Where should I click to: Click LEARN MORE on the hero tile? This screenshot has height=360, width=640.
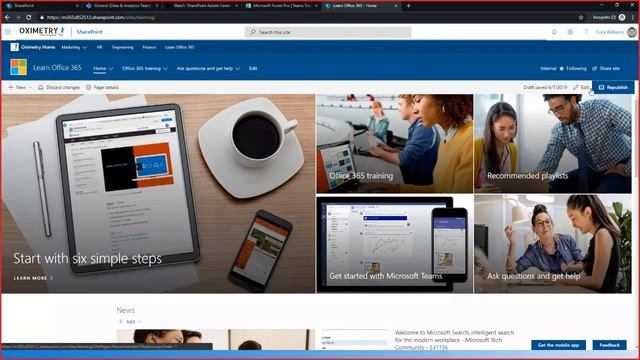pos(33,278)
